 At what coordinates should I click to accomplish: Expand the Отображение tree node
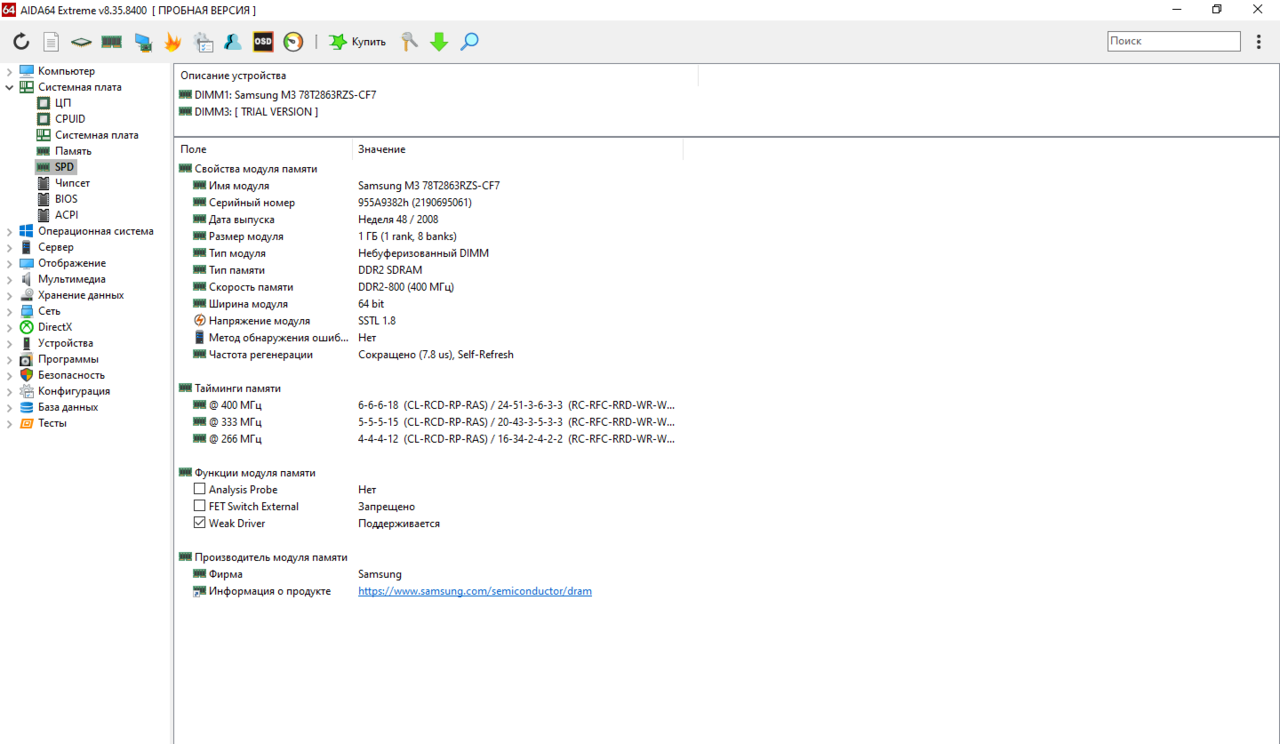click(x=9, y=263)
